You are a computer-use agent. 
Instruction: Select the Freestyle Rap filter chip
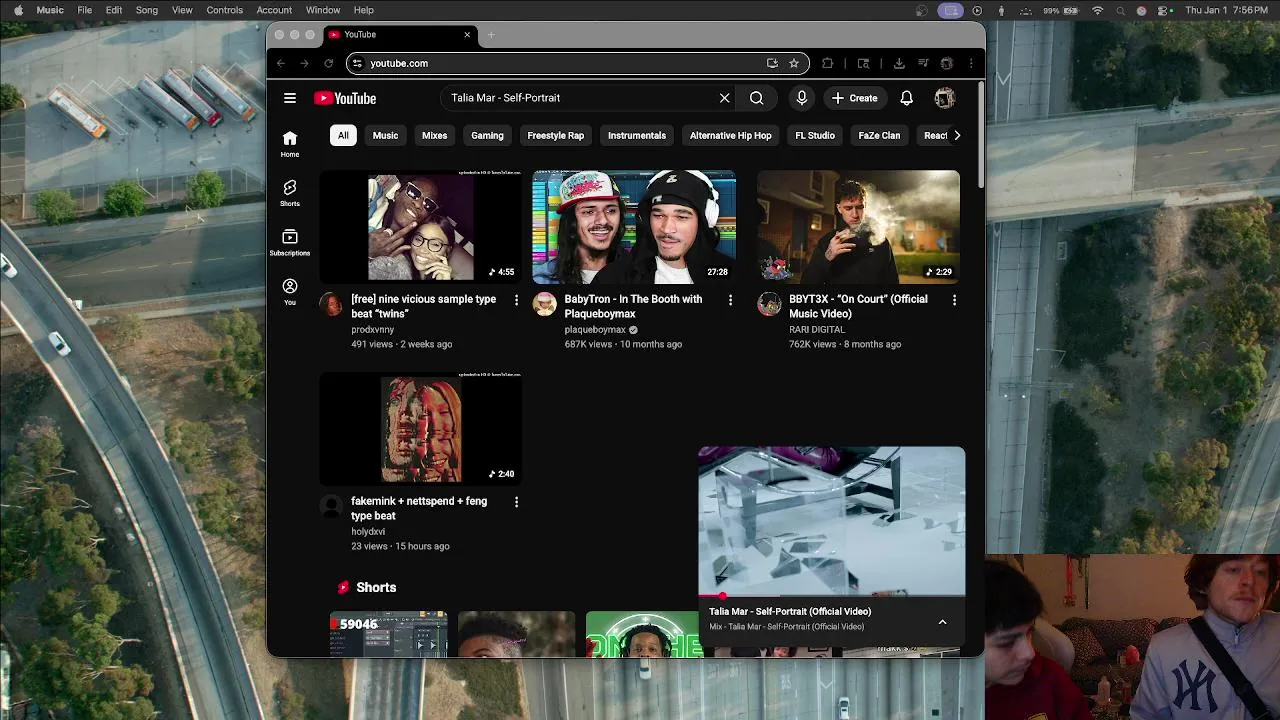point(555,135)
